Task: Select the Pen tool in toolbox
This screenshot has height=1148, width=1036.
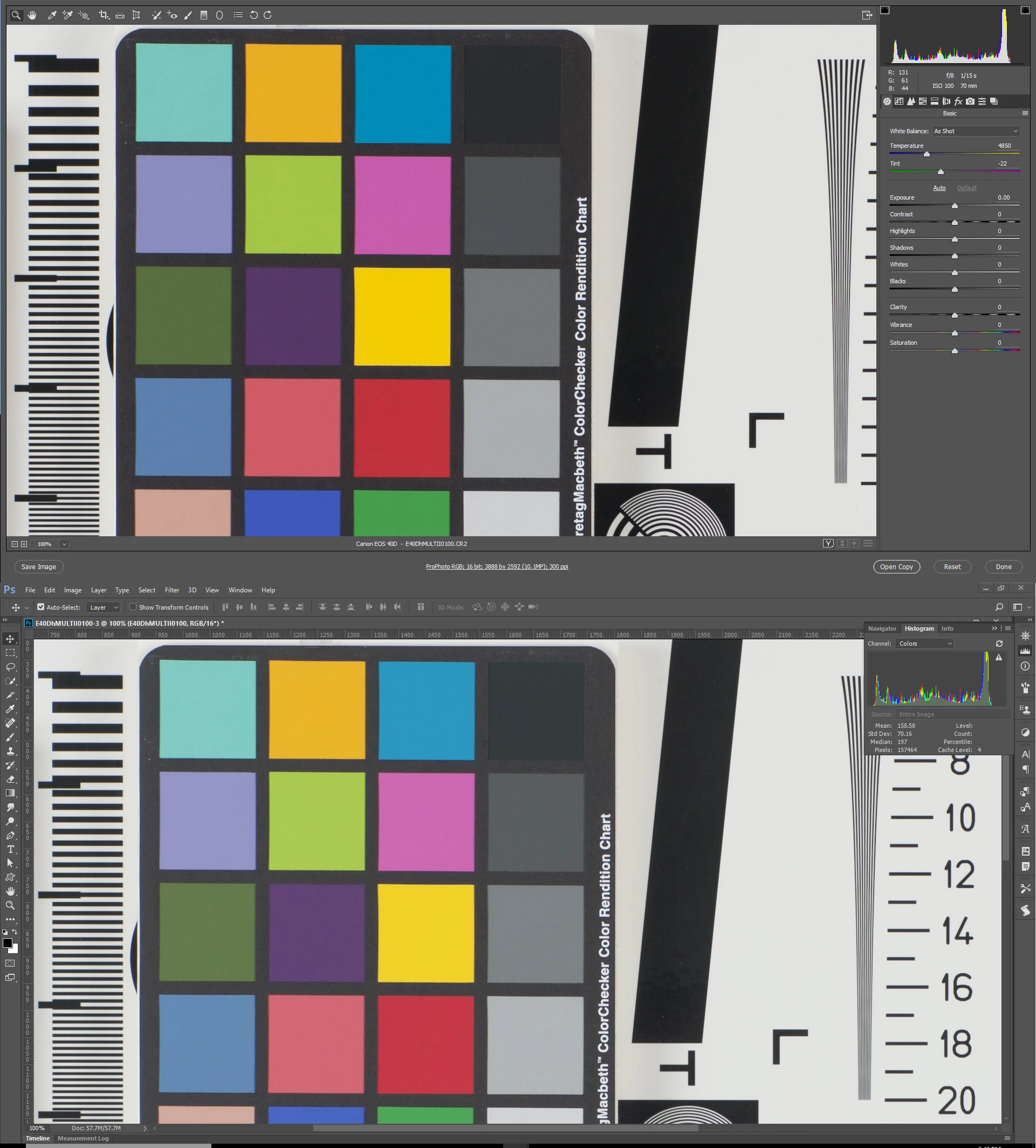Action: click(10, 835)
